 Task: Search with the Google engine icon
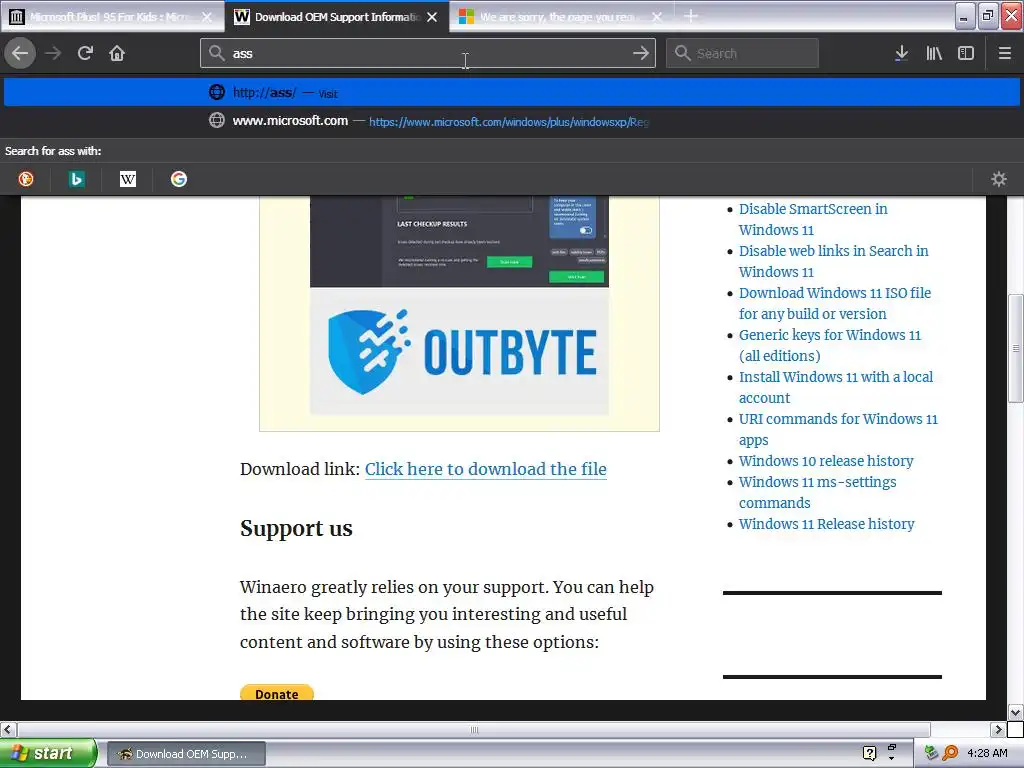pyautogui.click(x=179, y=179)
